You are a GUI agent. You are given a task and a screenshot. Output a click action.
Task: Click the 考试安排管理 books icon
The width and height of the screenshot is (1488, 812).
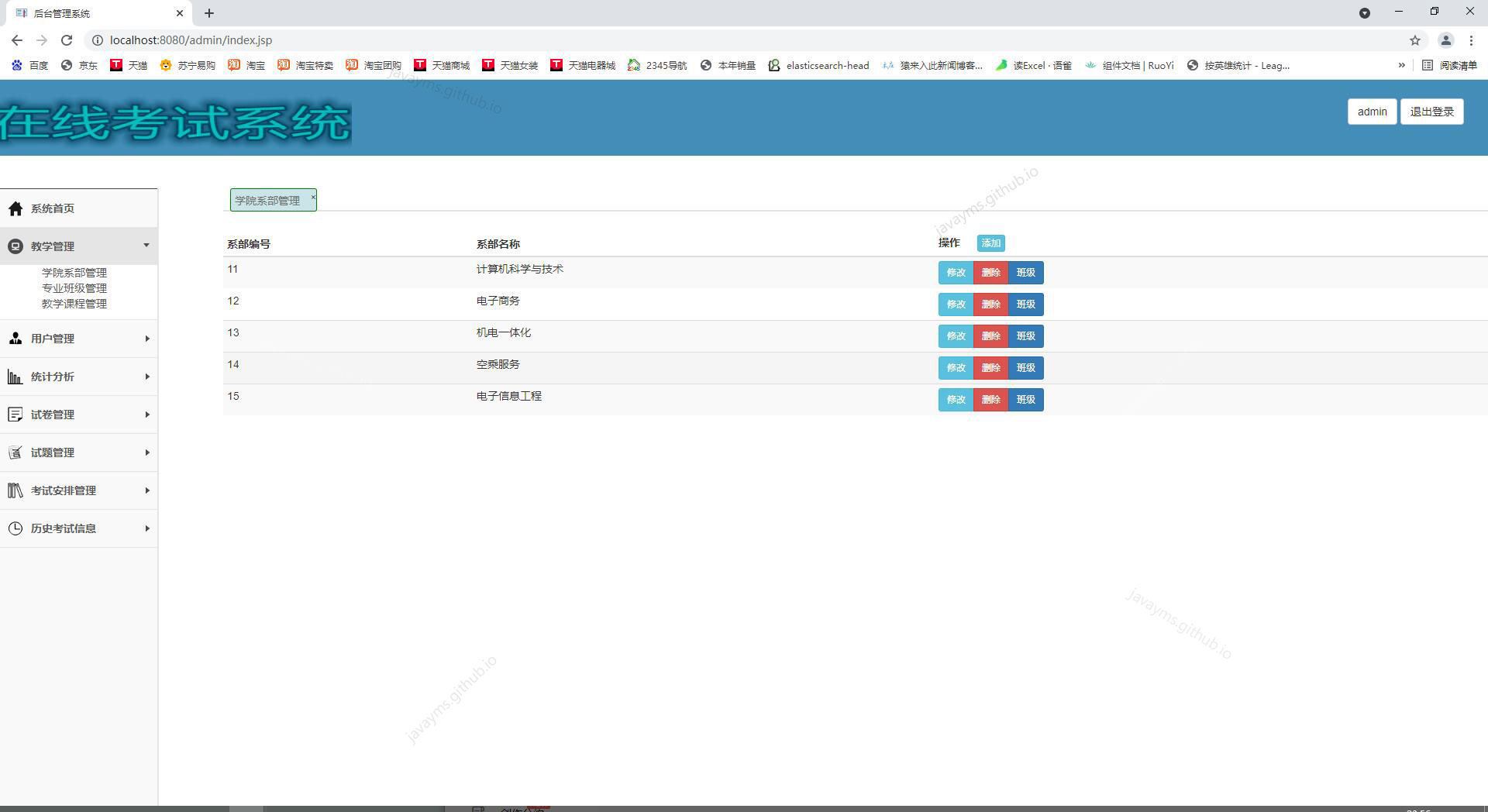[x=15, y=490]
